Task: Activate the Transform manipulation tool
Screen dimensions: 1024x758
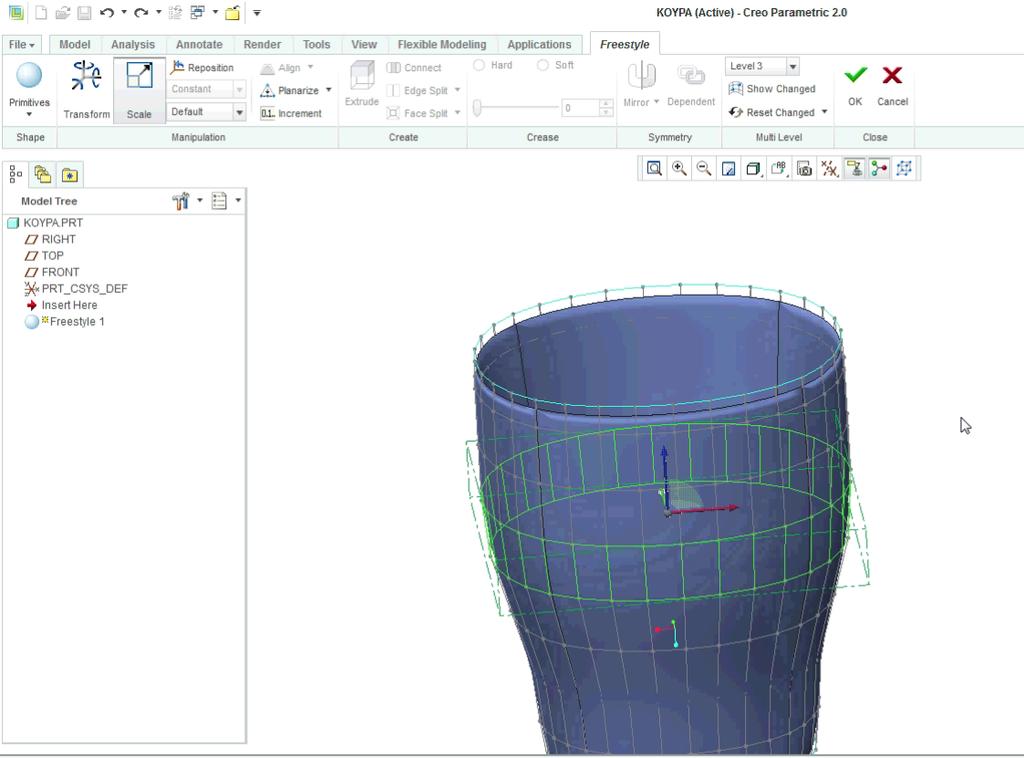Action: (86, 89)
